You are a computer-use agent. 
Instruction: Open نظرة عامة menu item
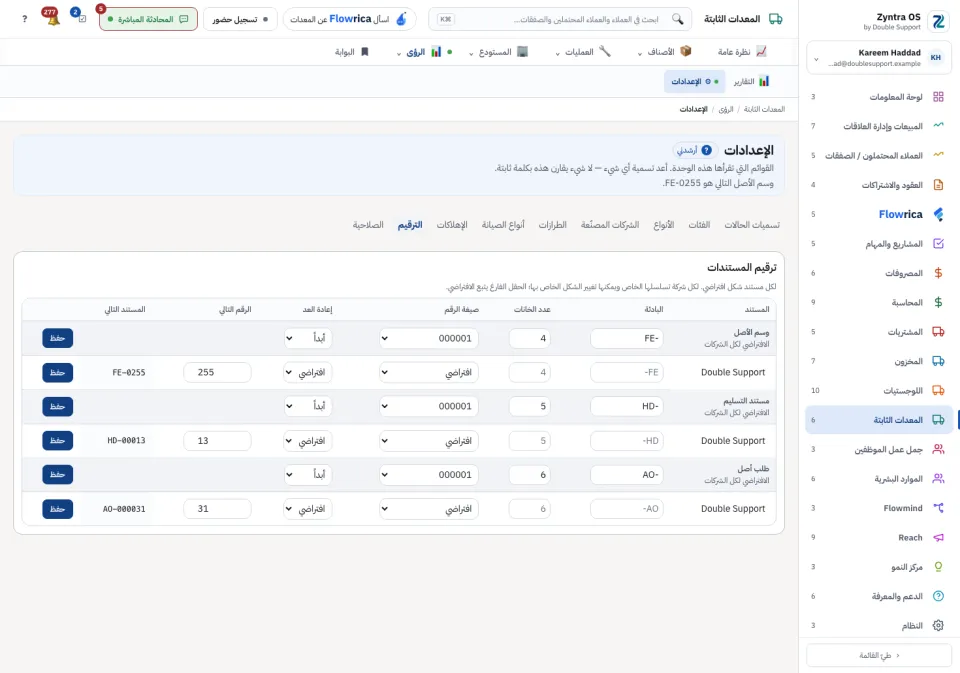(x=741, y=52)
